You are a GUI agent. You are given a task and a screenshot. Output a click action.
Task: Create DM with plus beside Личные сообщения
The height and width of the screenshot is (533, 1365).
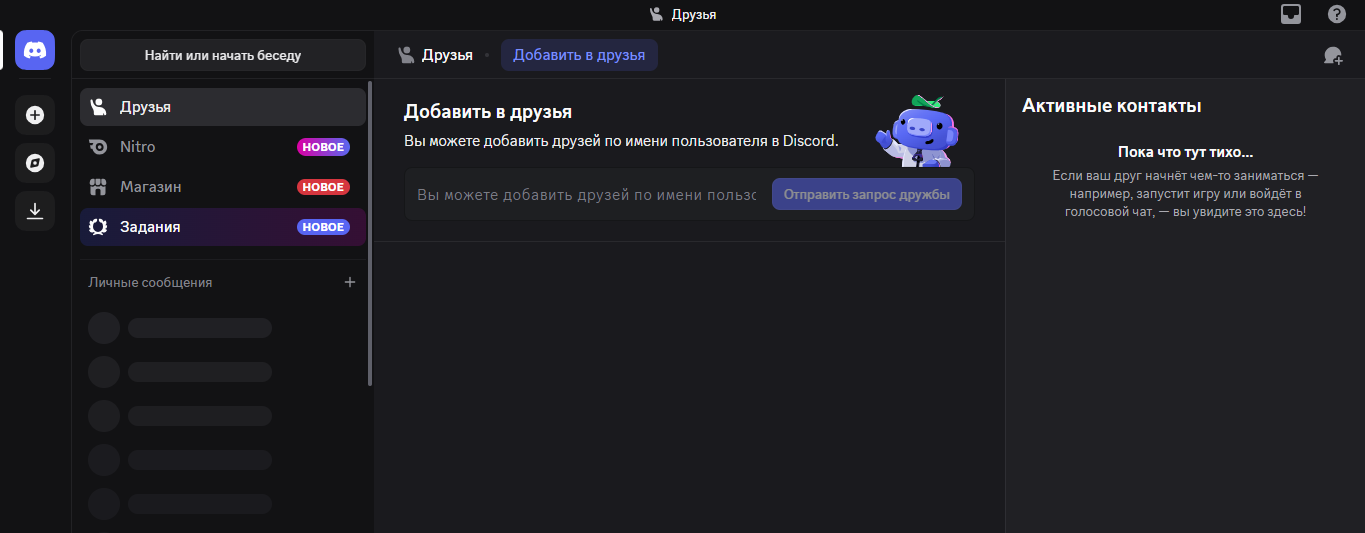350,282
